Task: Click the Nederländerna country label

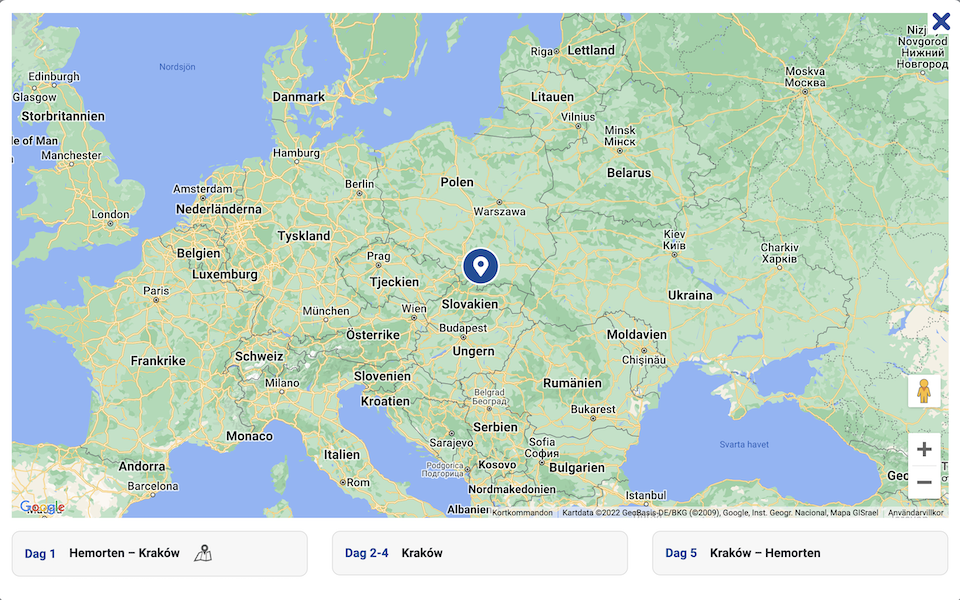Action: coord(219,209)
